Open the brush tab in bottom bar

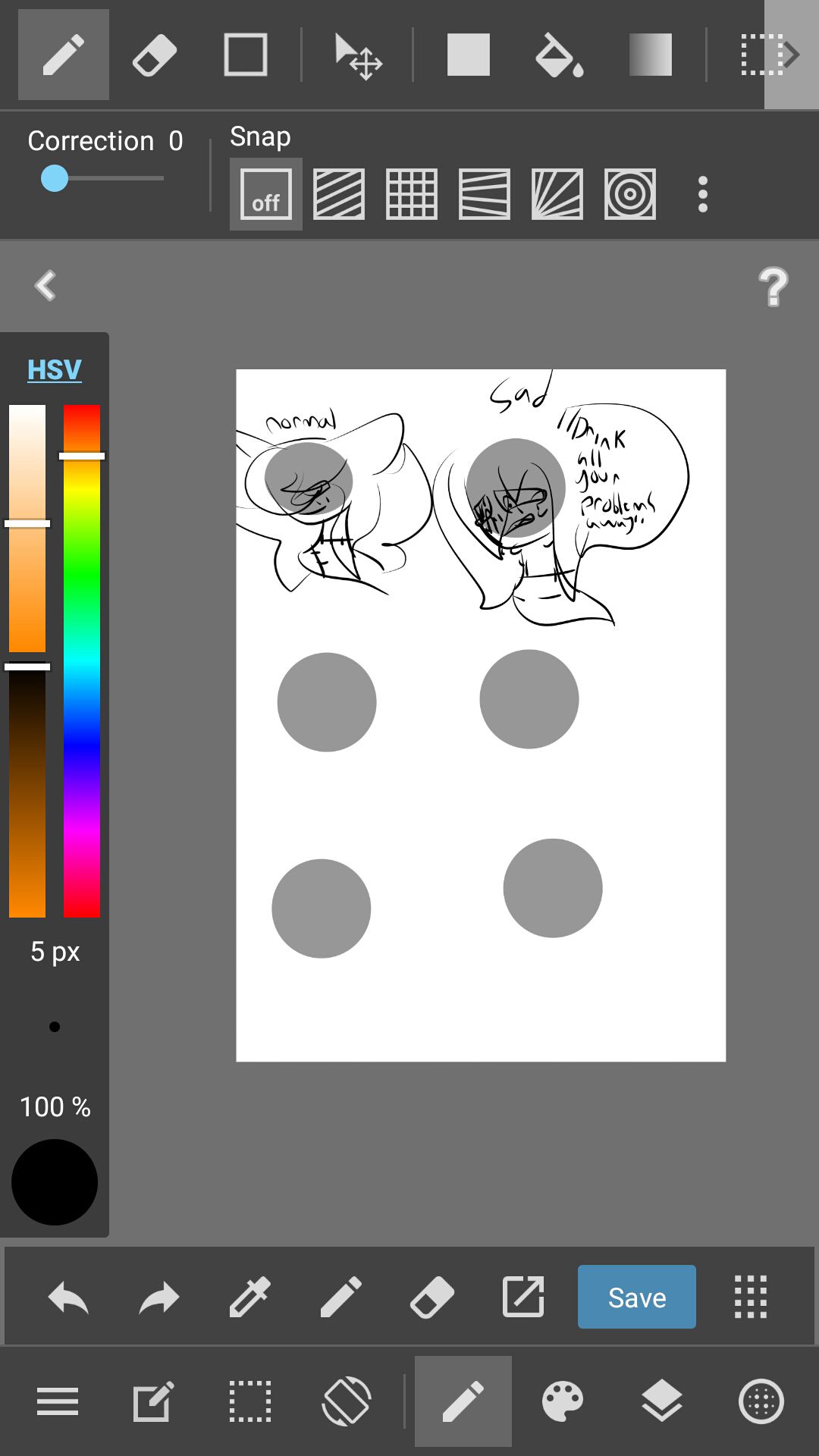463,1401
